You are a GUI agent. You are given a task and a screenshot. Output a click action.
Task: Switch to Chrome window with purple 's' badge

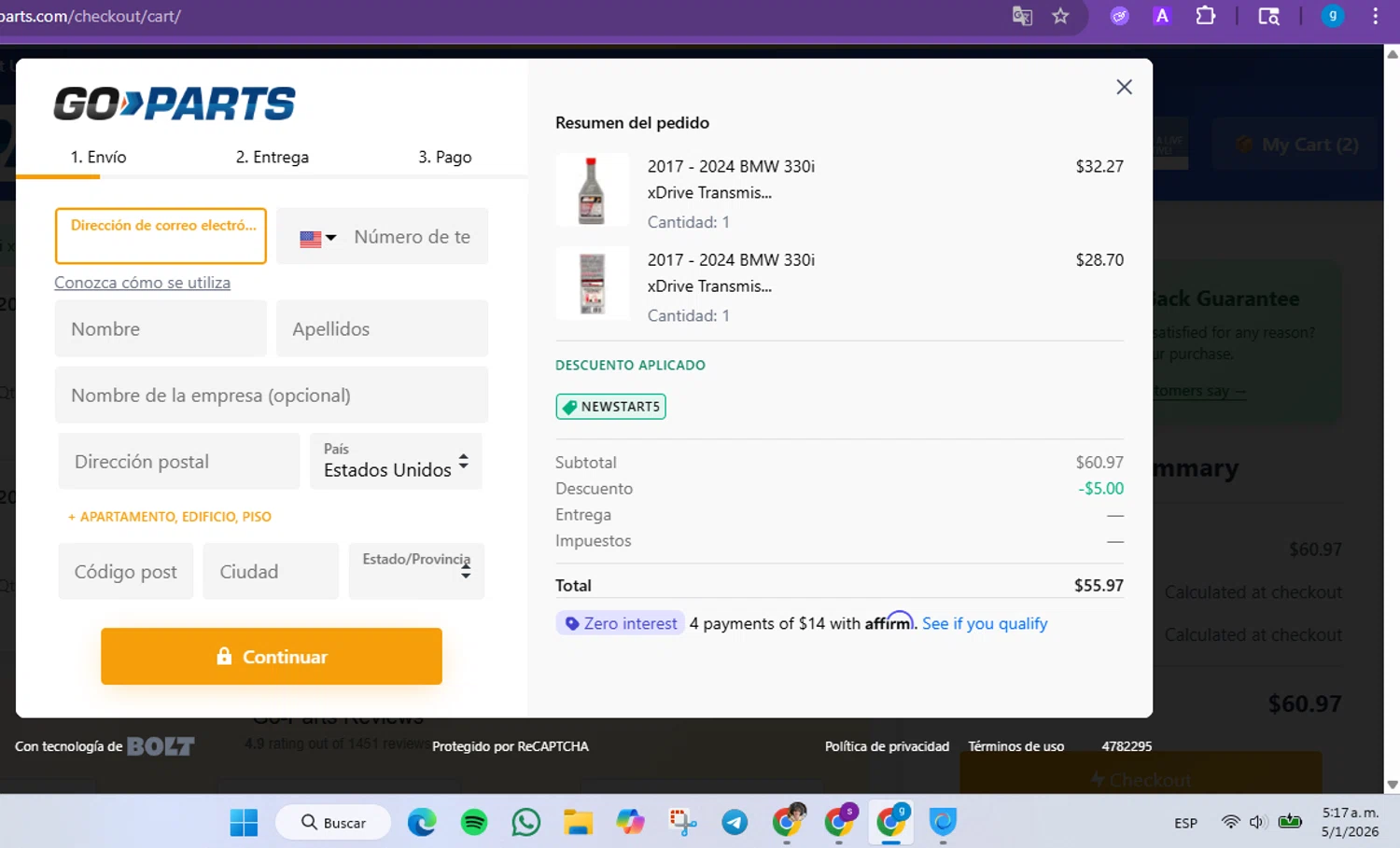click(840, 821)
